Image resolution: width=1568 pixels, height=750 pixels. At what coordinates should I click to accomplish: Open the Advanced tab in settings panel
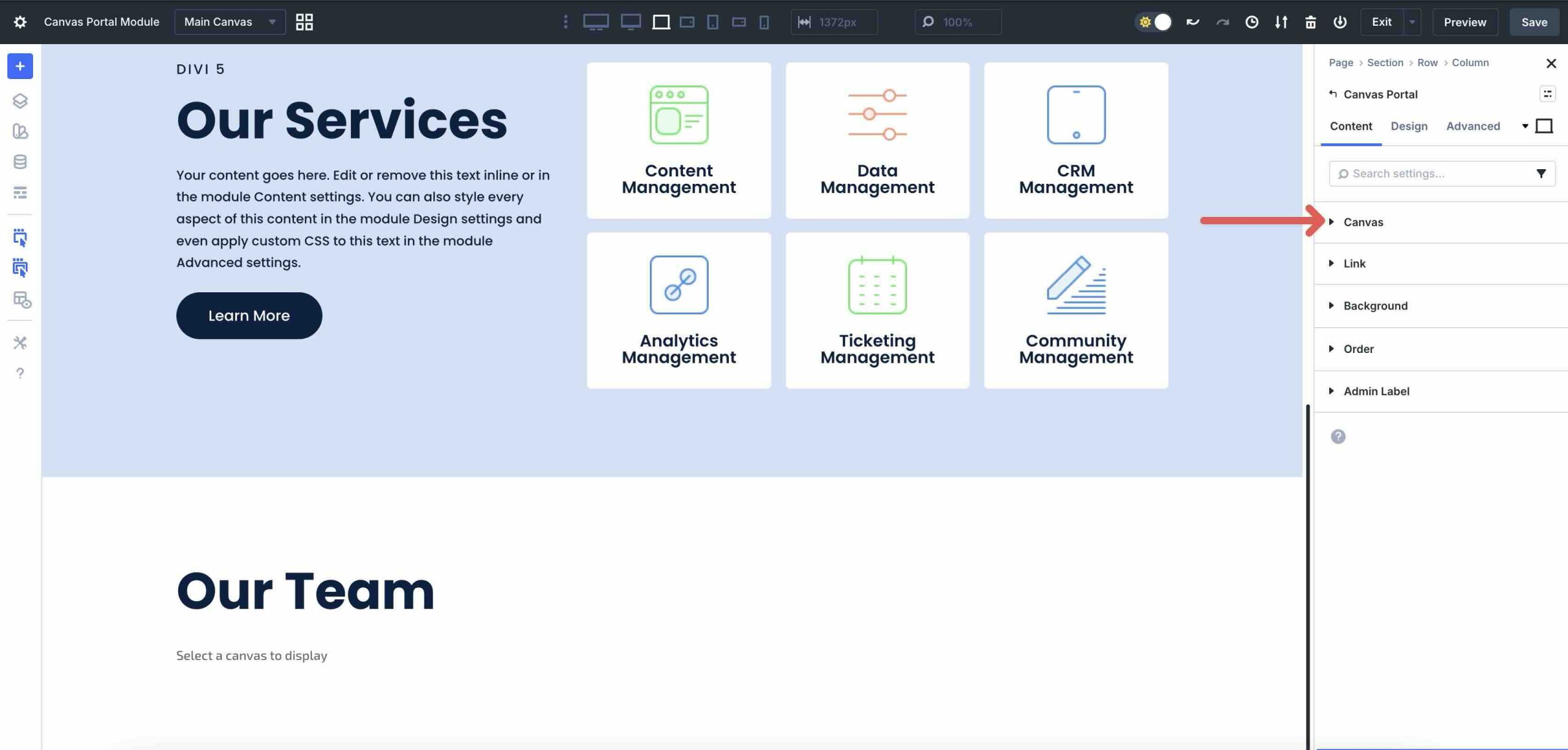tap(1474, 126)
